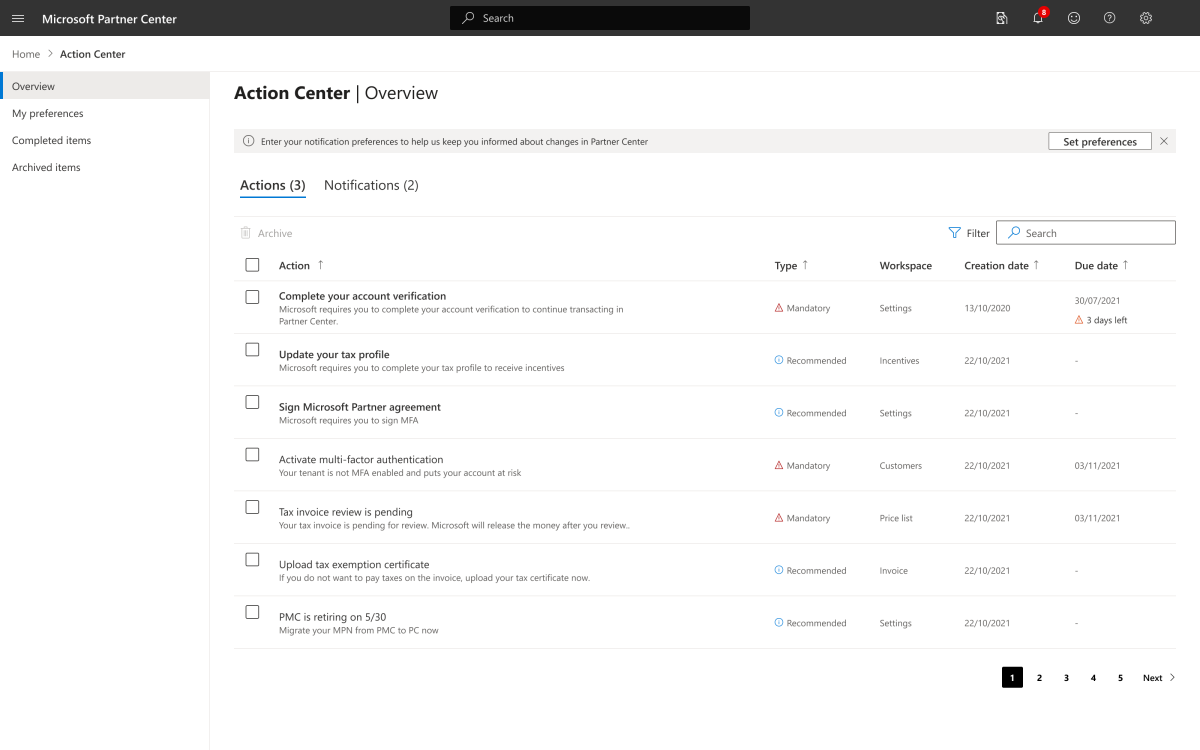This screenshot has height=750, width=1200.
Task: Sort the table by Creation date
Action: pos(1036,265)
